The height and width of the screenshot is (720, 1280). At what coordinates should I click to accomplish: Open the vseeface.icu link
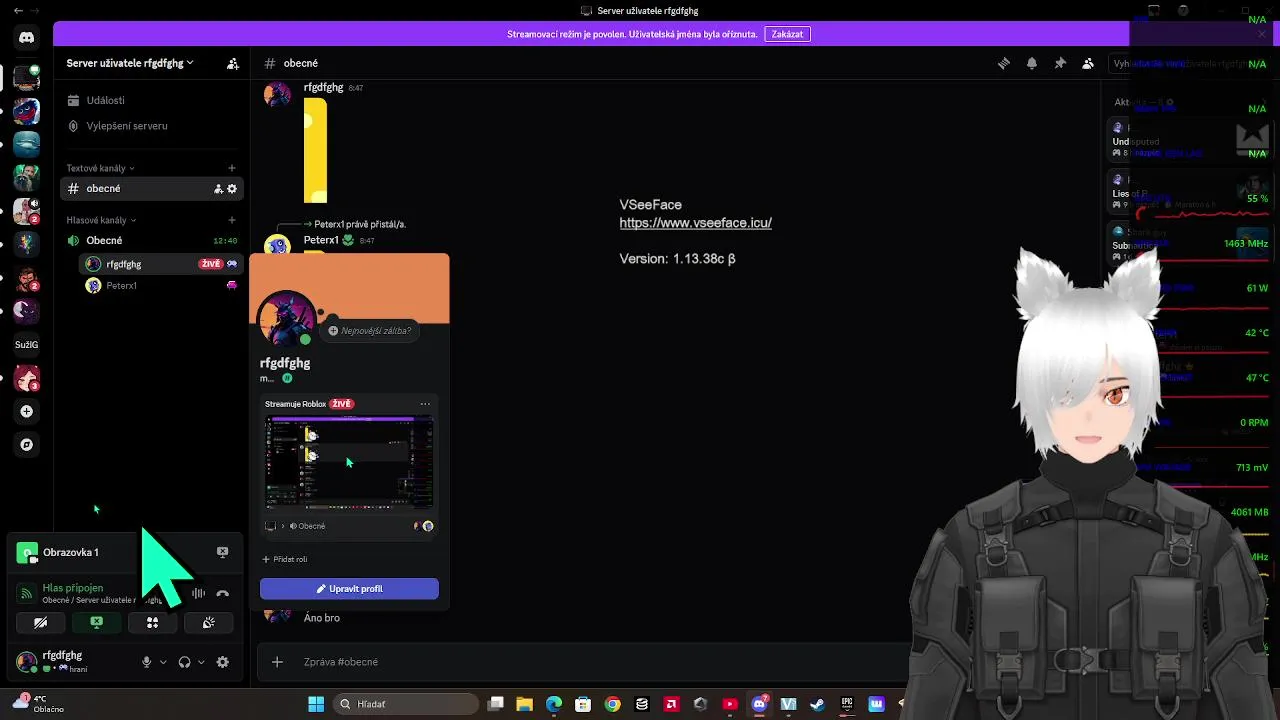click(695, 223)
